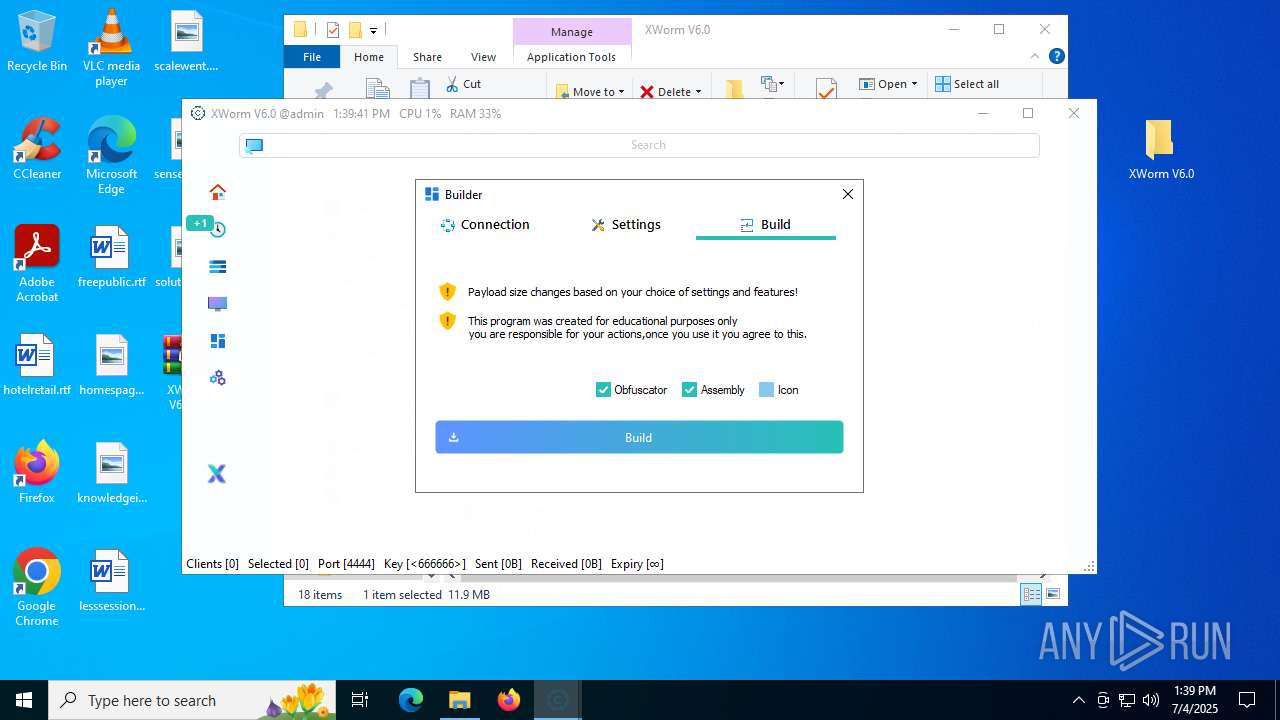Open Task View on the taskbar

tap(360, 700)
